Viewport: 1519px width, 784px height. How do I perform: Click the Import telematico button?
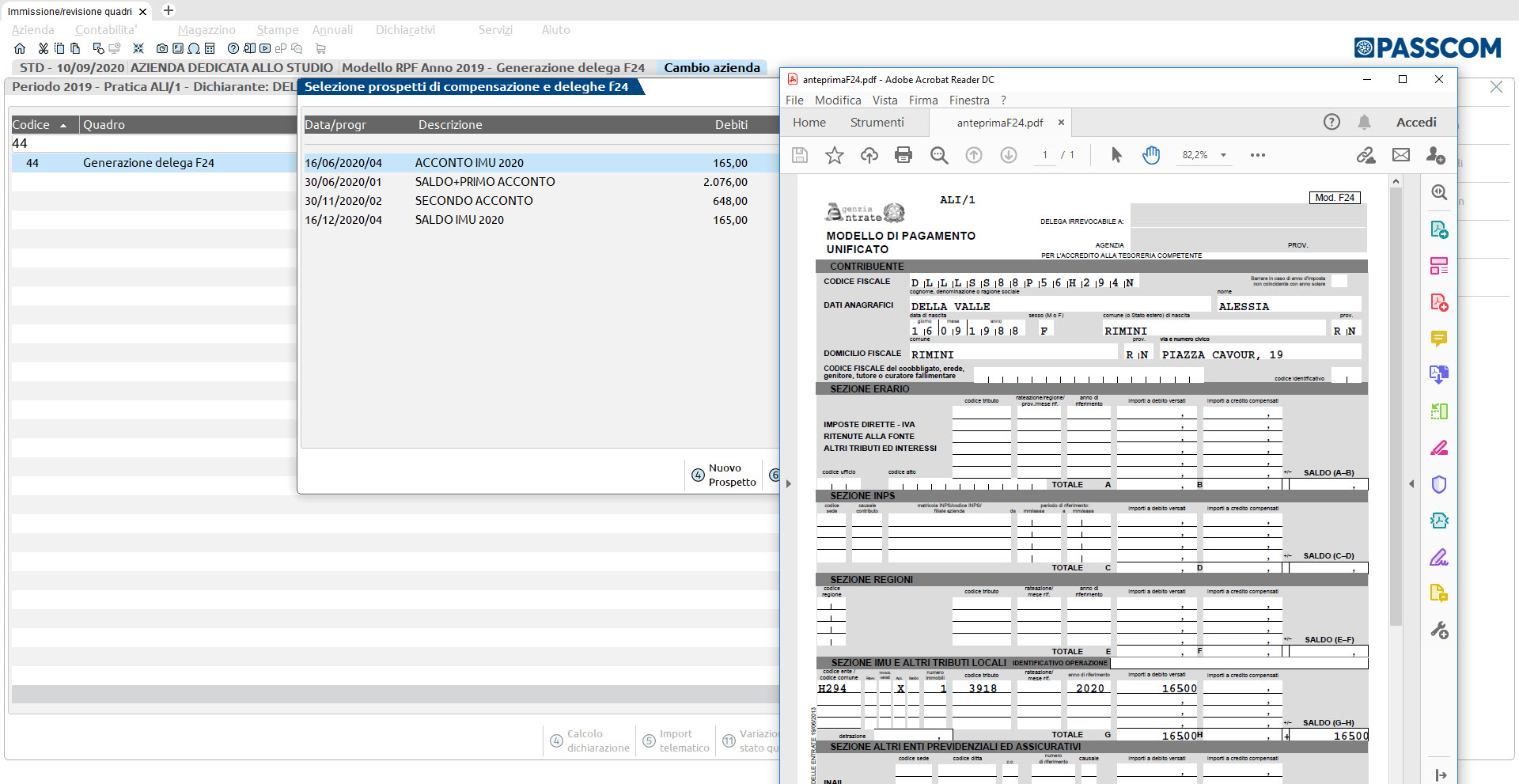point(676,740)
